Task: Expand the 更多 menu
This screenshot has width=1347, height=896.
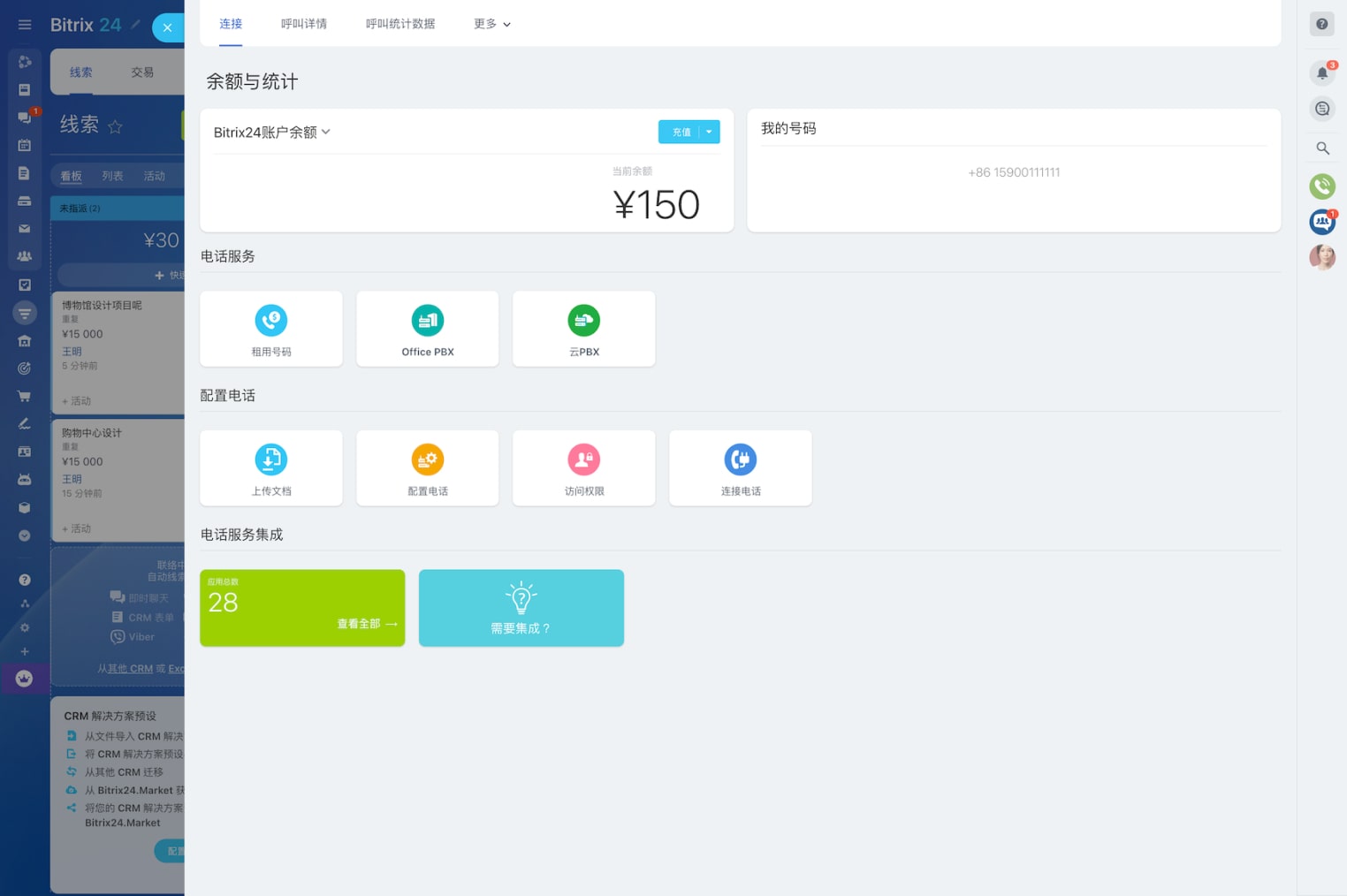Action: (x=492, y=24)
